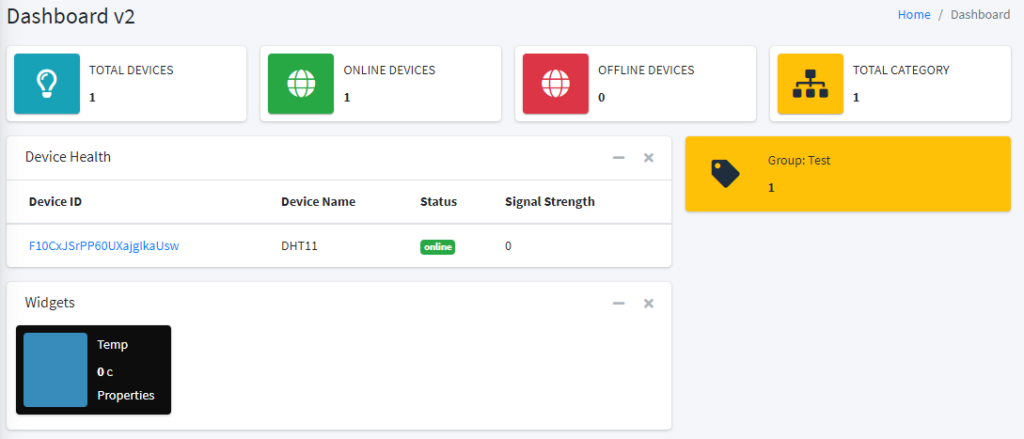Click the tag icon in Group Test card

coord(725,174)
